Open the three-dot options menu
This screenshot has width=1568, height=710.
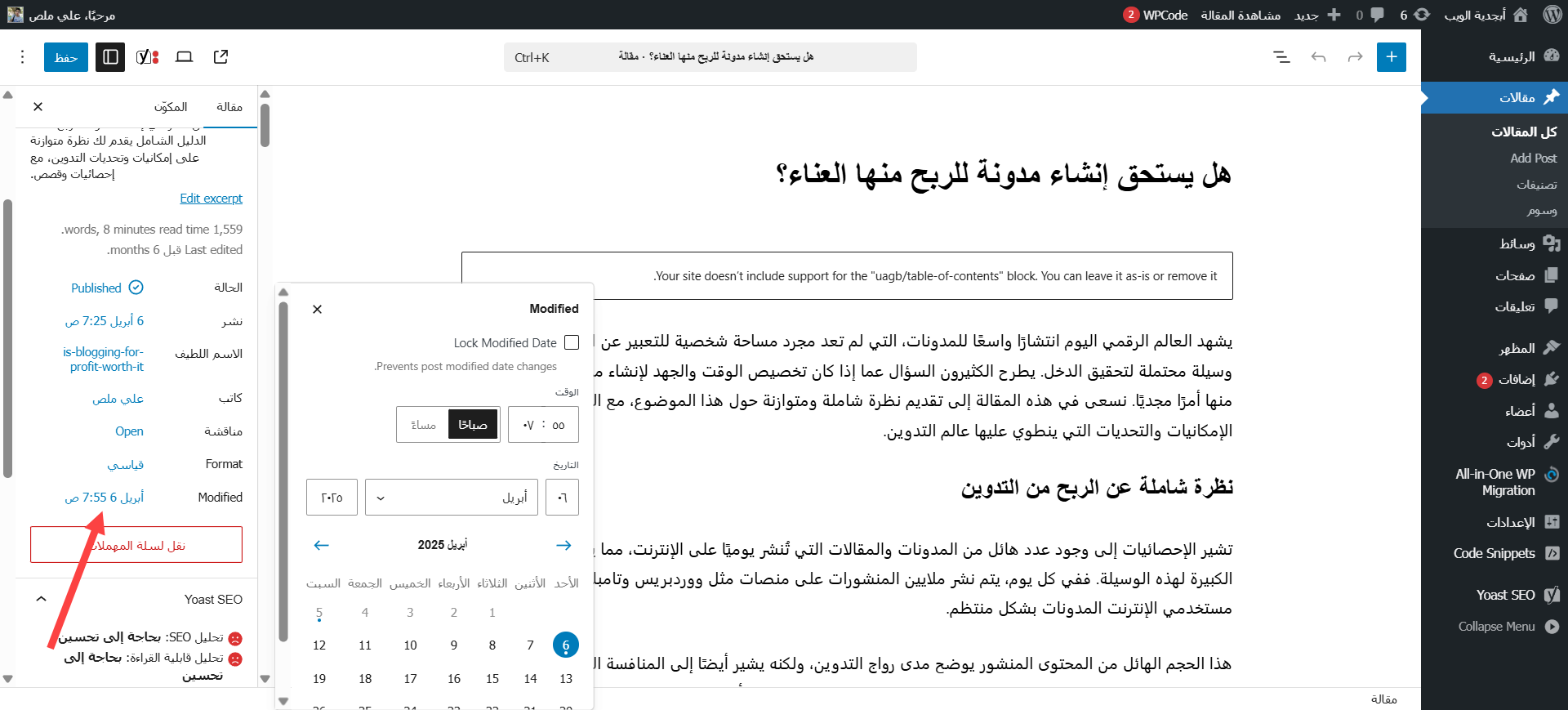coord(23,57)
